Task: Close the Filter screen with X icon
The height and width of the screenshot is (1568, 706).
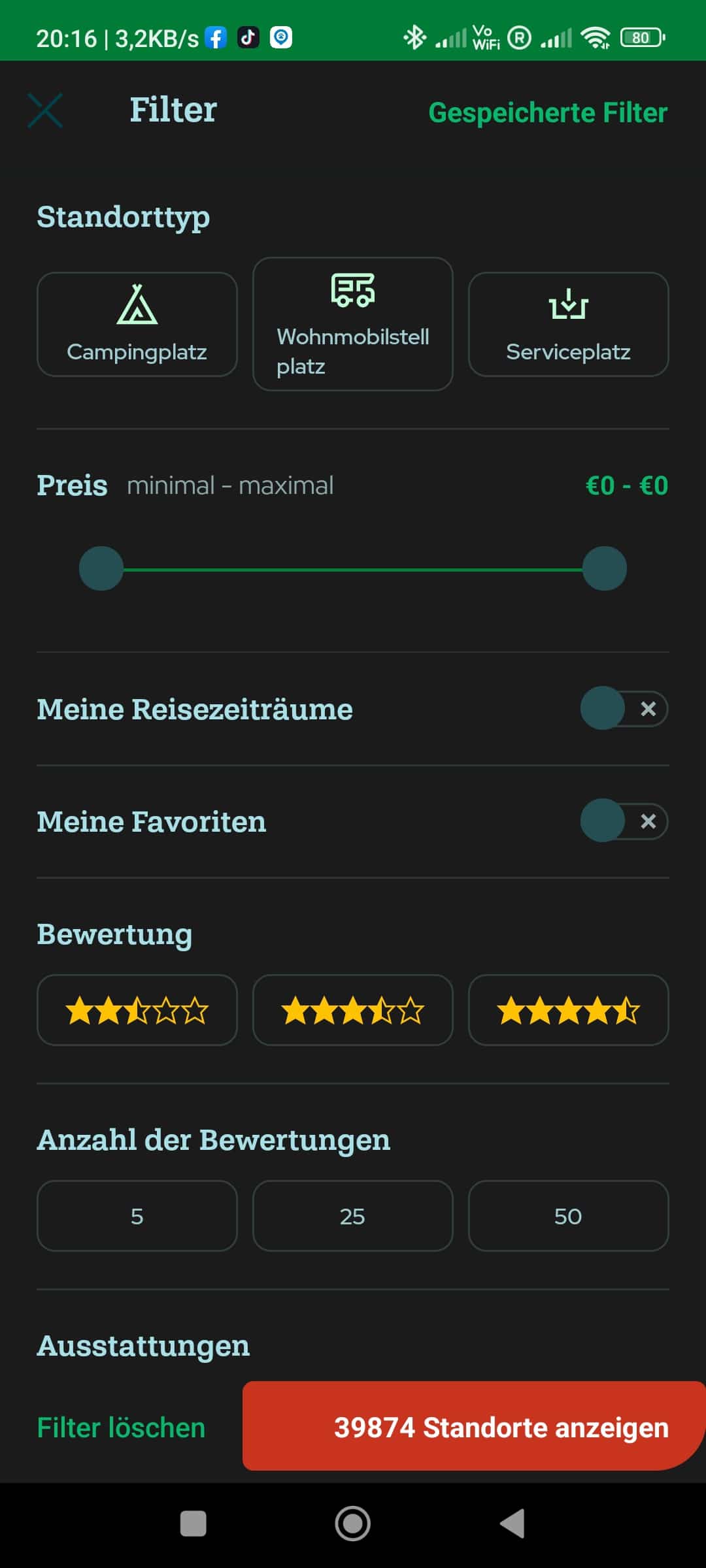Action: (x=45, y=110)
